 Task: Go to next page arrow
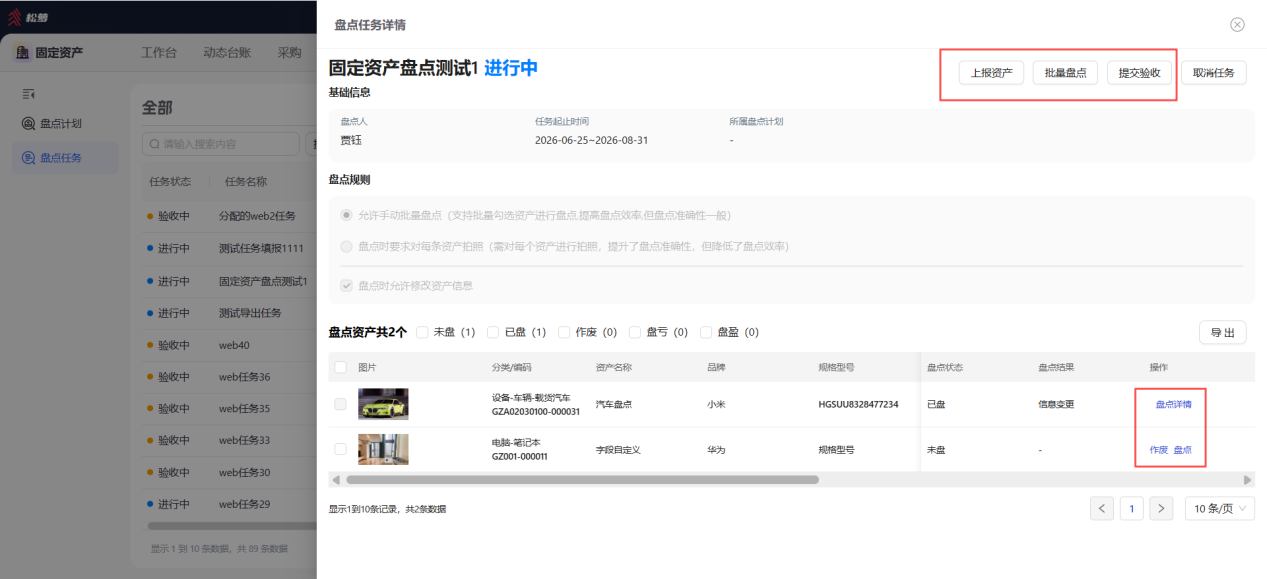click(x=1161, y=508)
